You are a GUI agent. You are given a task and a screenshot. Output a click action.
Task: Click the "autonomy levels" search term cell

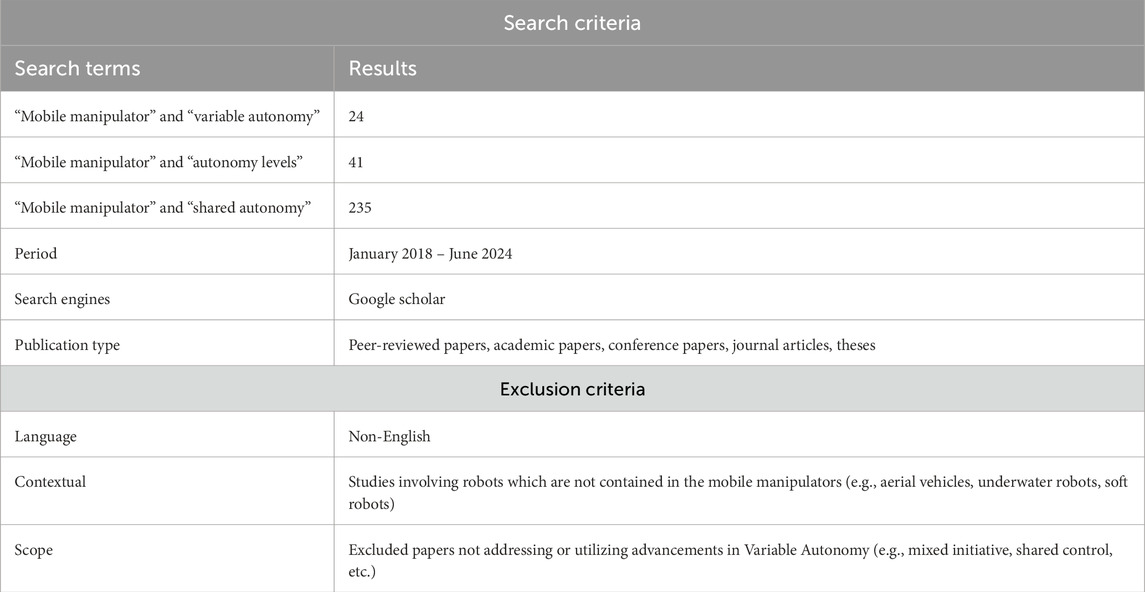(x=158, y=162)
